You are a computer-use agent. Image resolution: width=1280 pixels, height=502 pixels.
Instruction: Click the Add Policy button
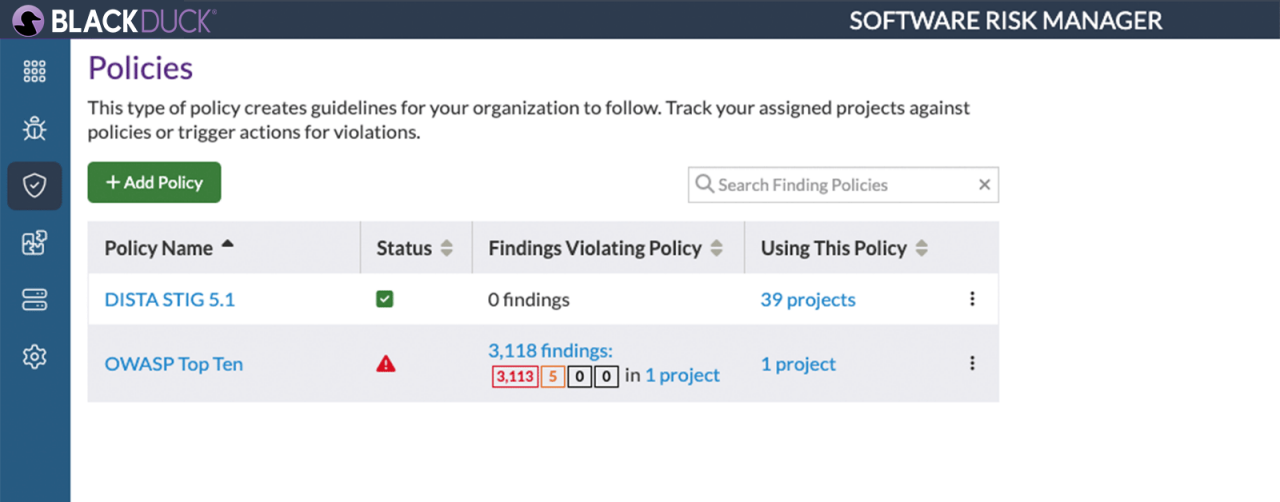[154, 183]
